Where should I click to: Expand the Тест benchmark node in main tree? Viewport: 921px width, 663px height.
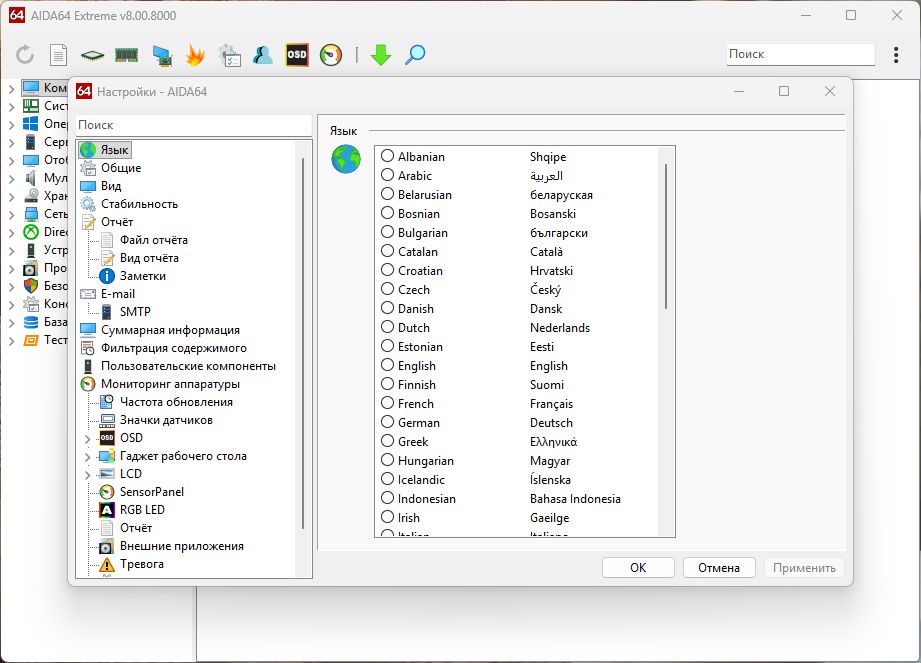click(x=11, y=341)
